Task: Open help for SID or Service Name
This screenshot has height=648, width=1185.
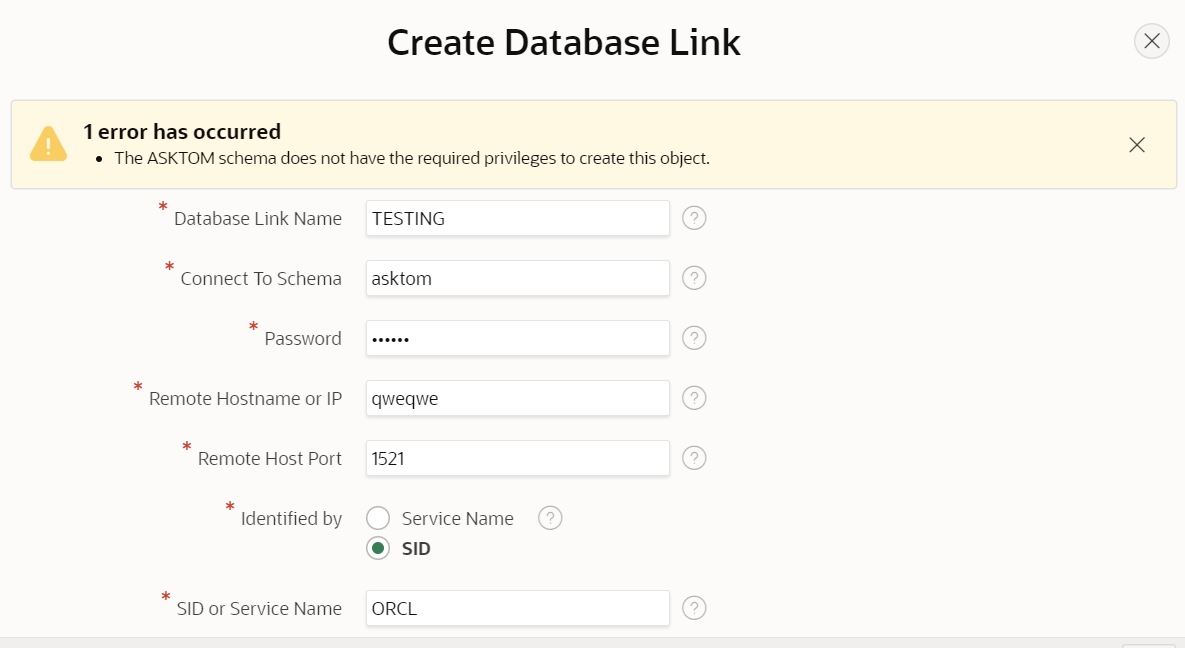Action: coord(694,607)
